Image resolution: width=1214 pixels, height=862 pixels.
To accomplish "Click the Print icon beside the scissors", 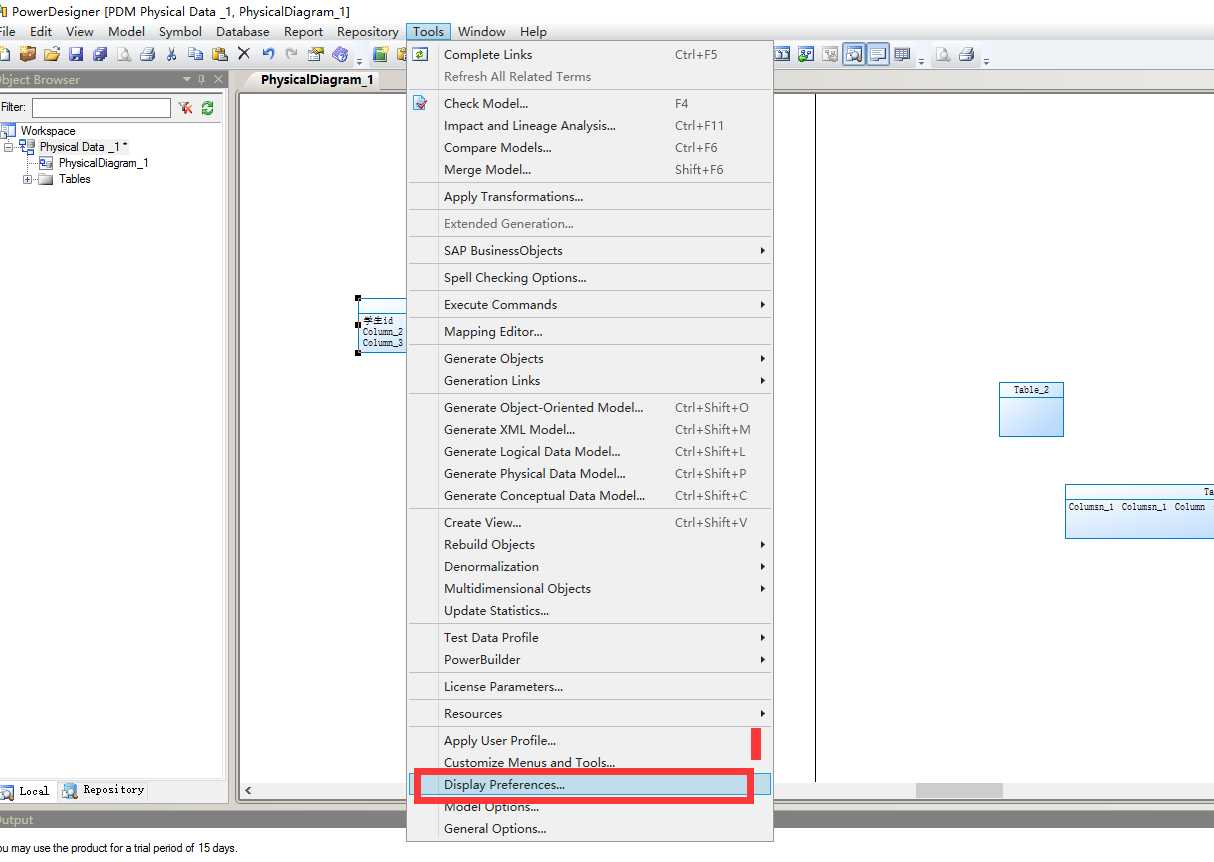I will [148, 54].
